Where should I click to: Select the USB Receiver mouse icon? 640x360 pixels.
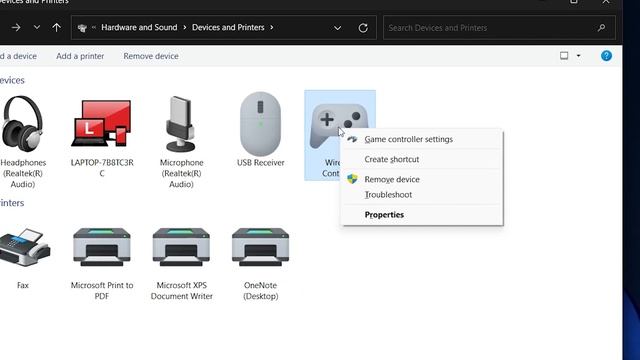(x=260, y=124)
